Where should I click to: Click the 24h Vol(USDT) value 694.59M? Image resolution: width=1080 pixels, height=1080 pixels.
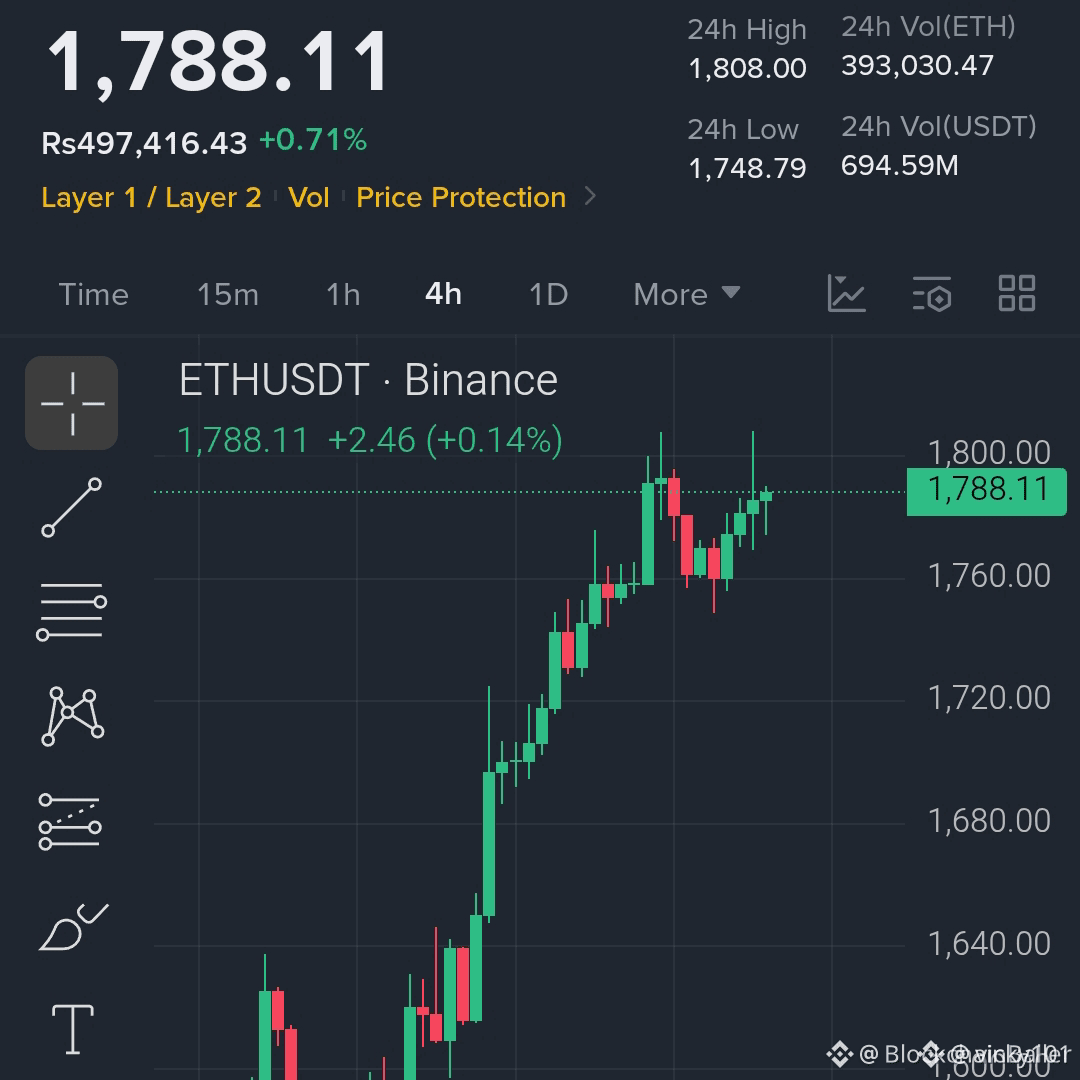(x=900, y=165)
